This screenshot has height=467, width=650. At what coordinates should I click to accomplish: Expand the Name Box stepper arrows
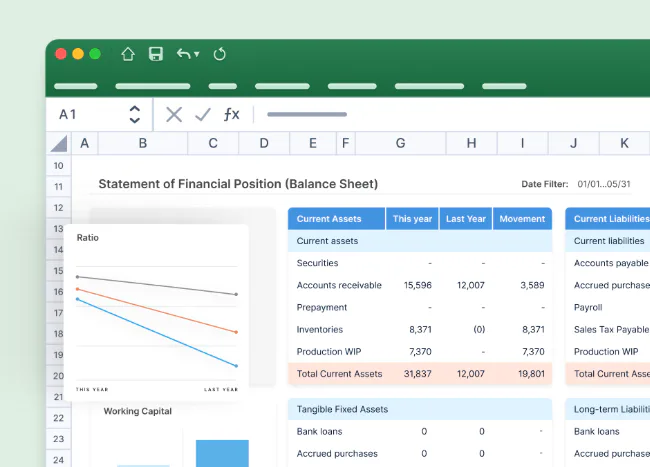(x=134, y=114)
